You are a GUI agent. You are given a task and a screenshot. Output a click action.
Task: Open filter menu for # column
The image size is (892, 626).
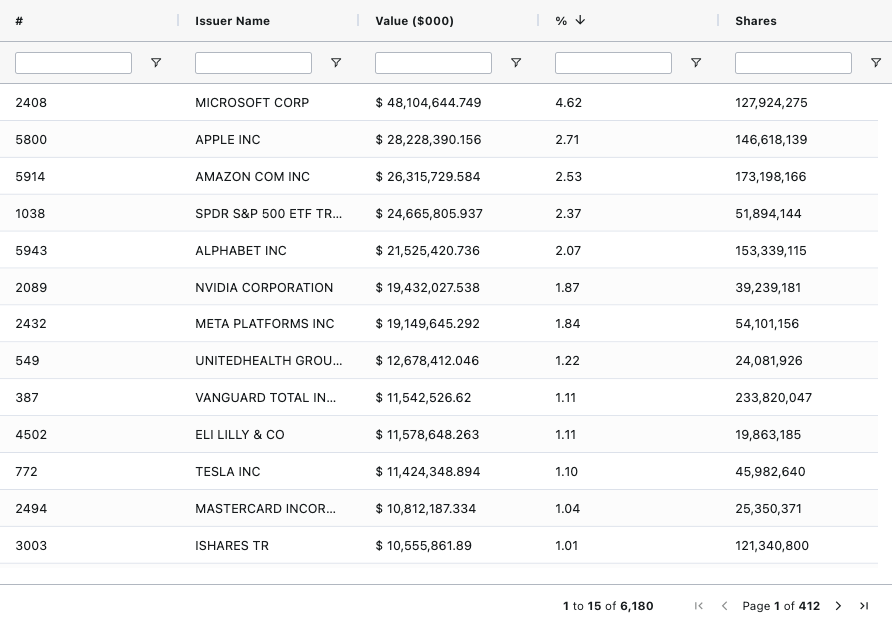156,63
